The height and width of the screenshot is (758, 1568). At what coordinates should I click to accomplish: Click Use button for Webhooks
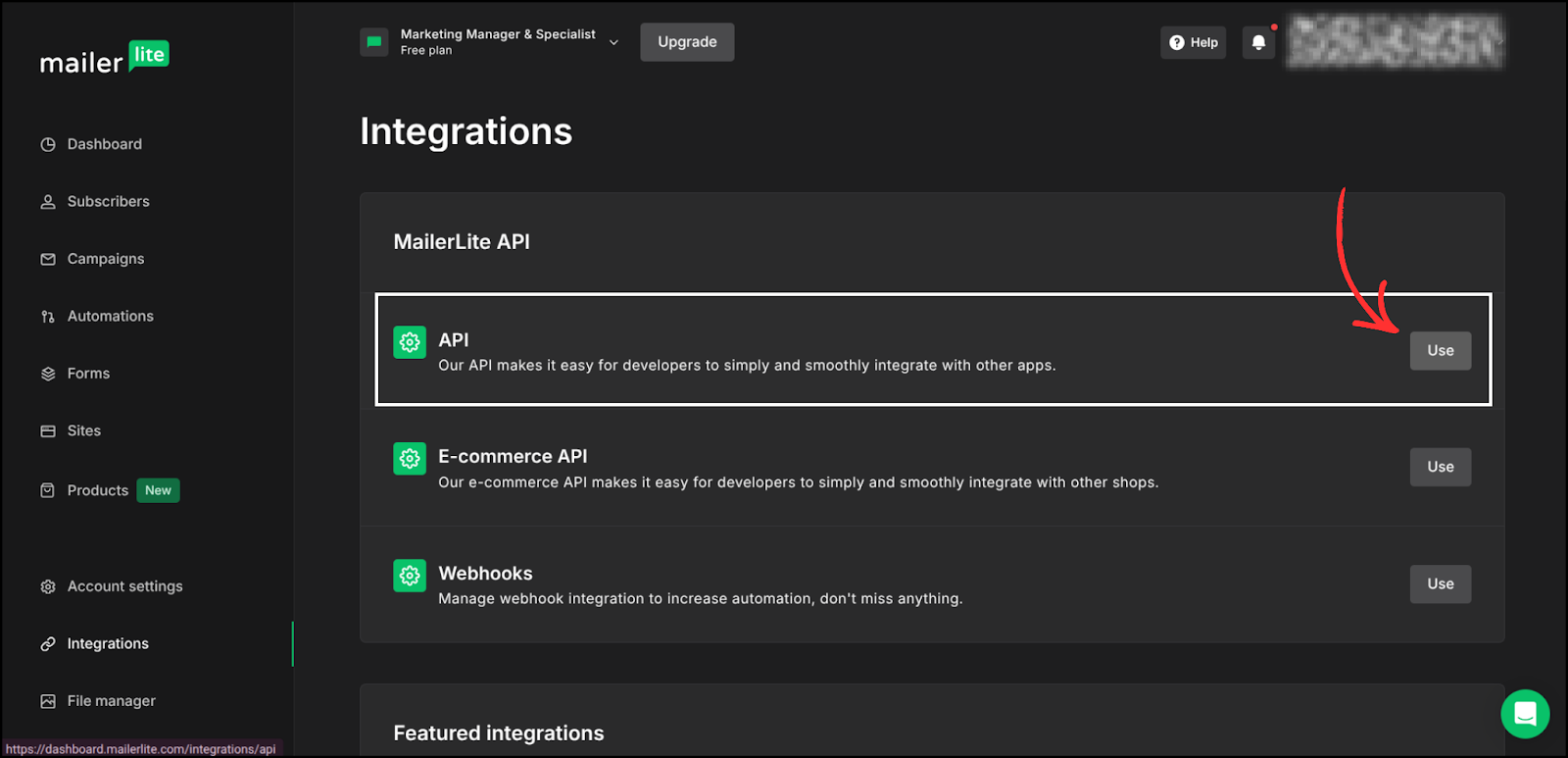click(x=1441, y=584)
